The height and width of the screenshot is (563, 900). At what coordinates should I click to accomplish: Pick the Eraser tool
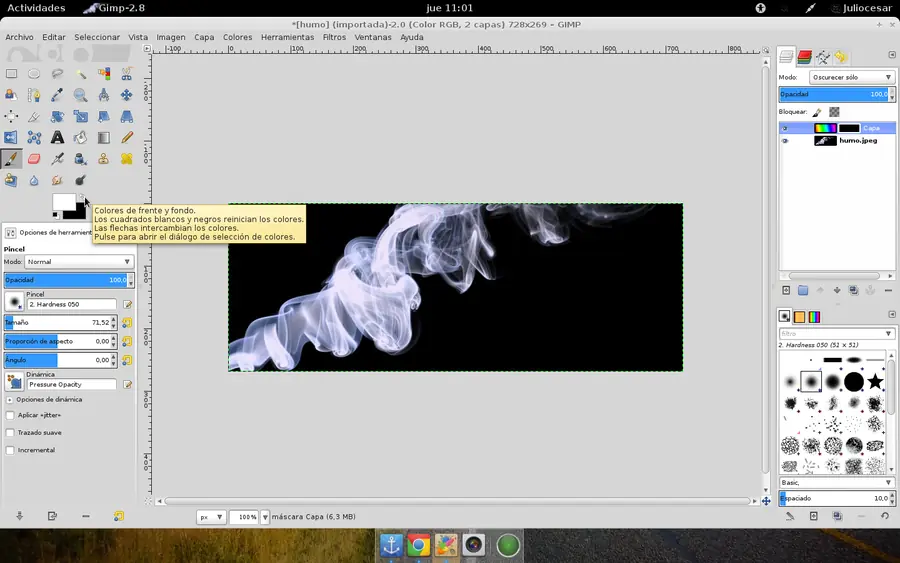click(x=34, y=159)
